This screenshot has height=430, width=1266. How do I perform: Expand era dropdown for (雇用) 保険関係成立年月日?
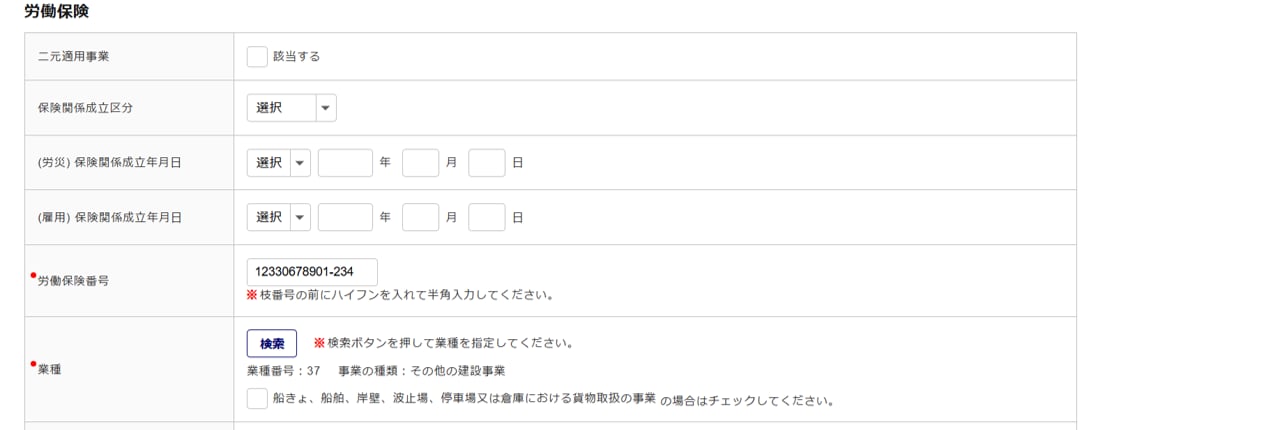[x=279, y=217]
